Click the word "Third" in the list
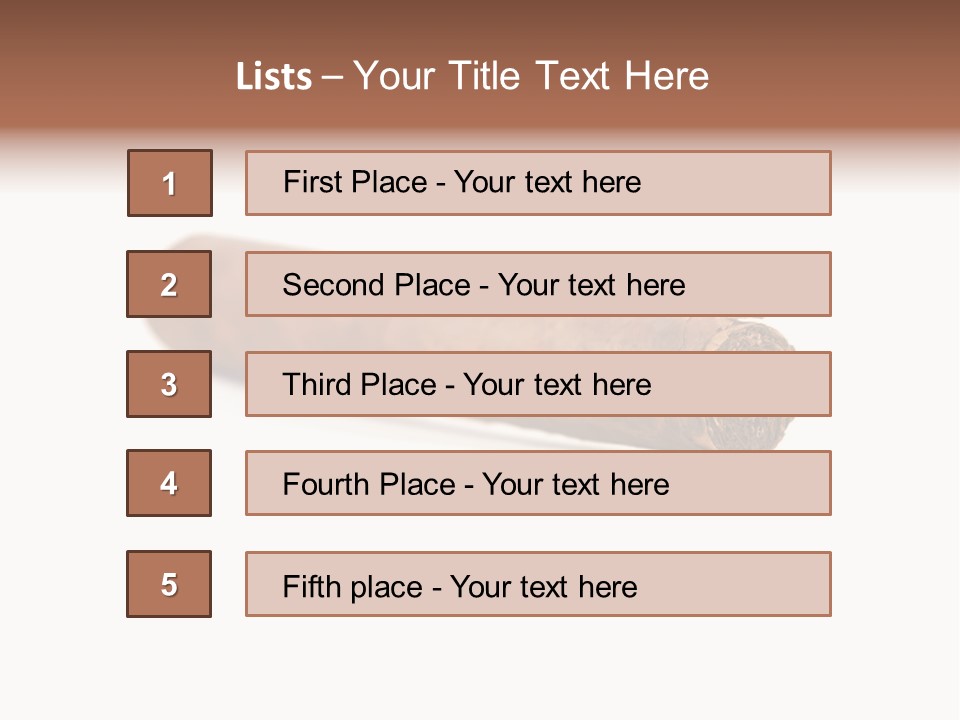Screen dimensions: 960x720 [317, 385]
